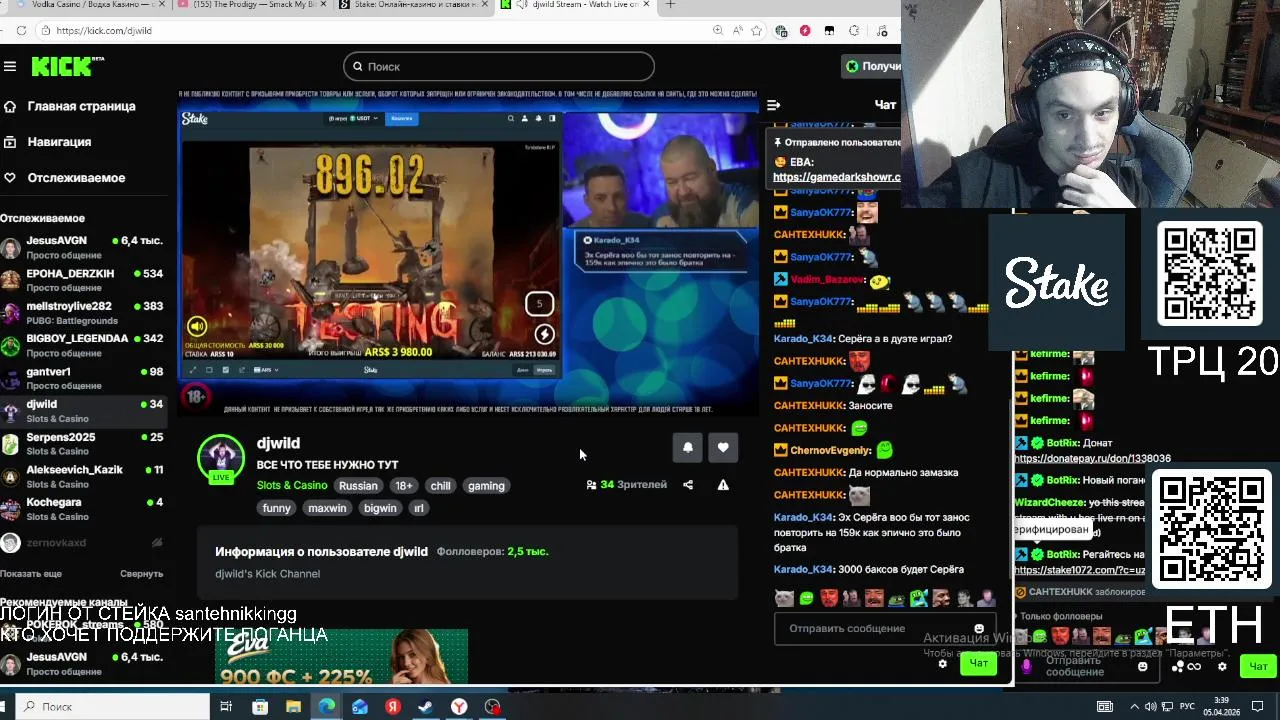Click the lightning turbo icon in the game
This screenshot has height=720, width=1280.
pos(544,334)
